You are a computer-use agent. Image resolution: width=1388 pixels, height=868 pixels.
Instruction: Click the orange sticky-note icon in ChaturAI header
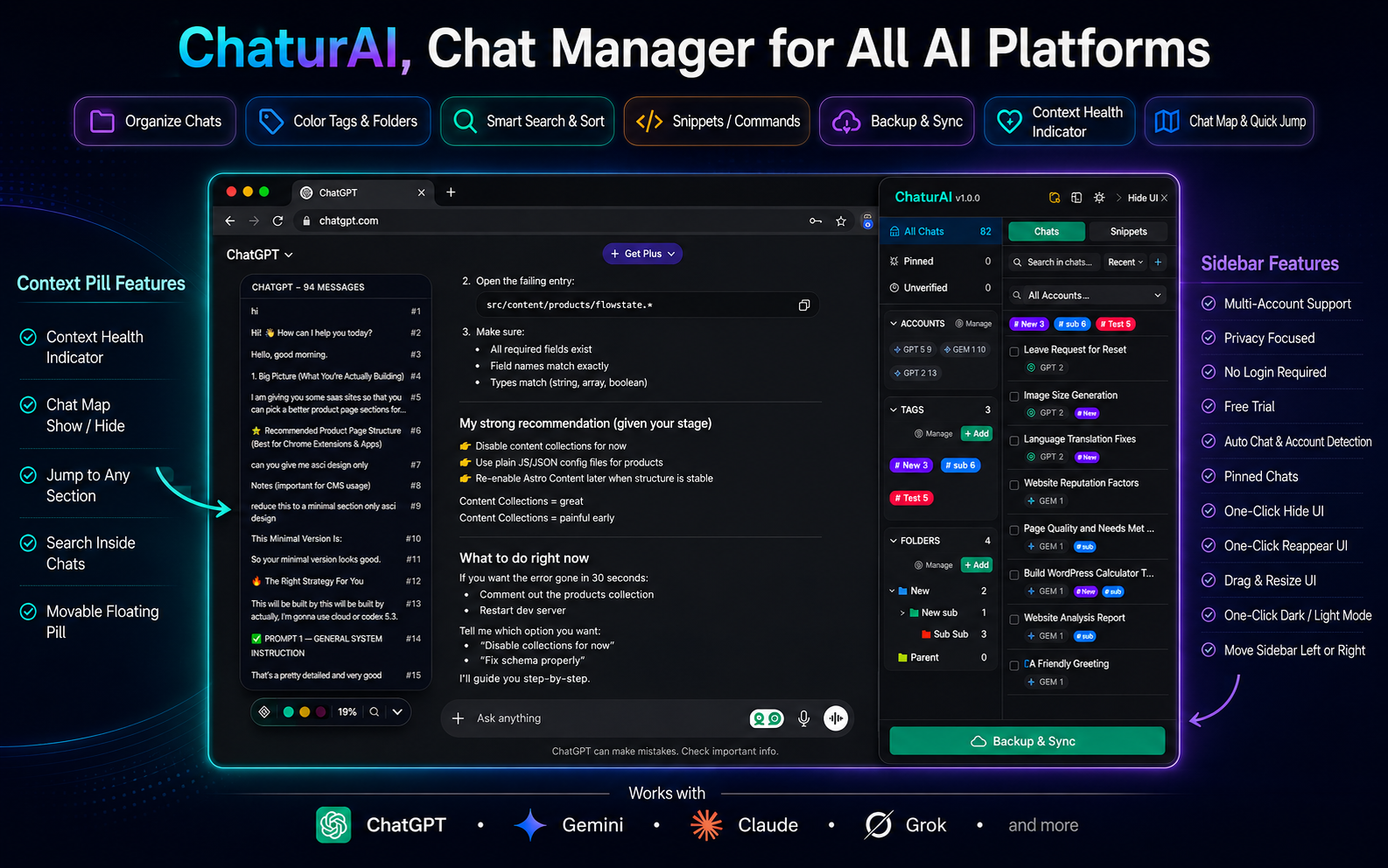coord(1055,198)
